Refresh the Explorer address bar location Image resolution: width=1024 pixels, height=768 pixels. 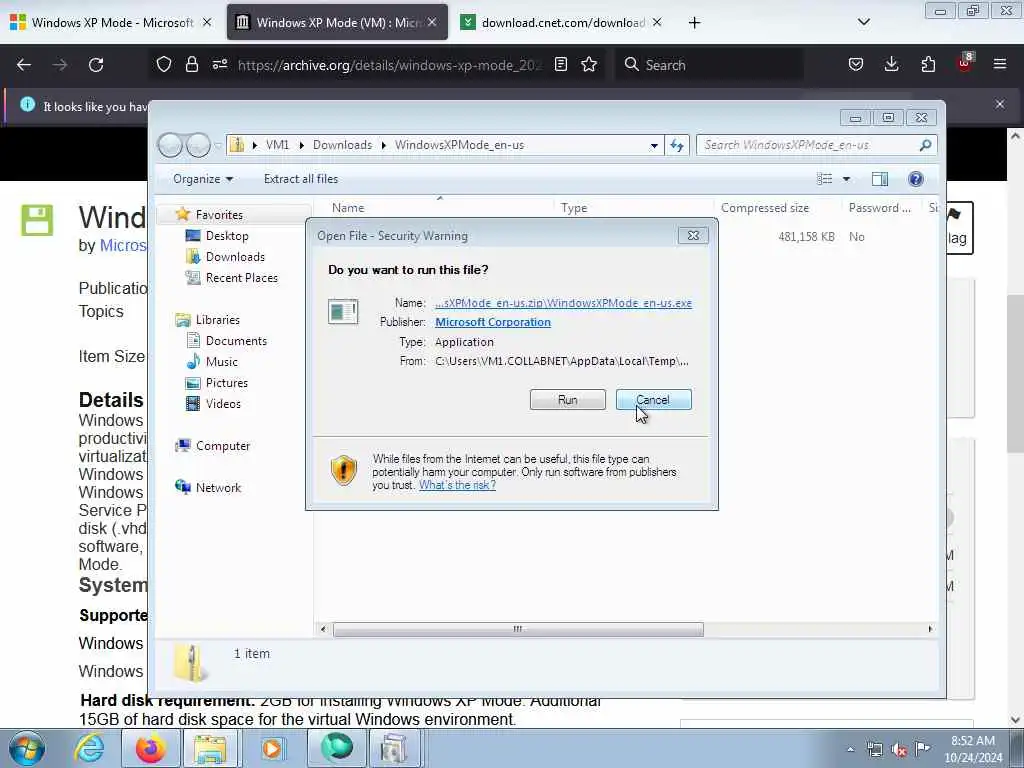677,145
